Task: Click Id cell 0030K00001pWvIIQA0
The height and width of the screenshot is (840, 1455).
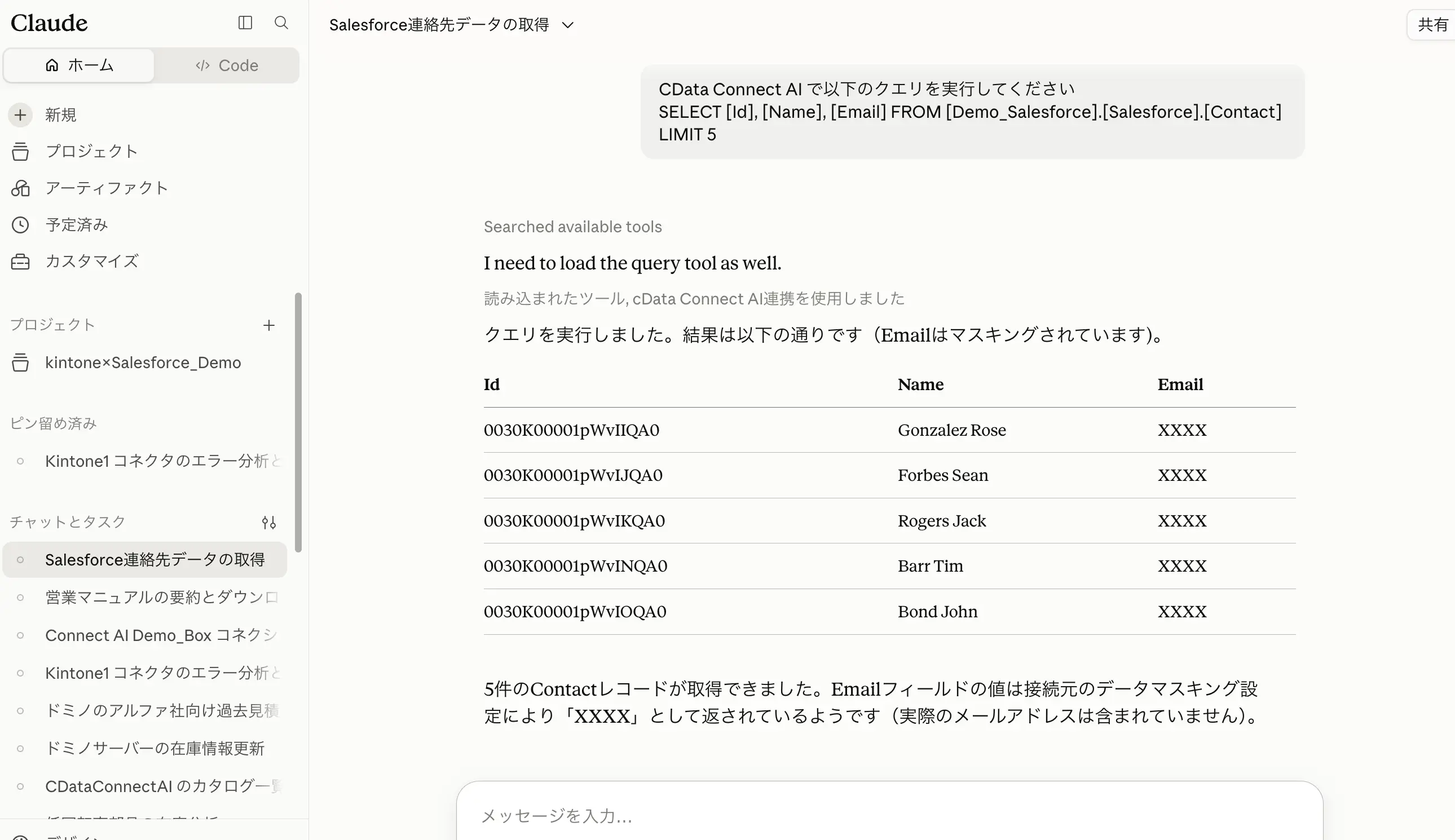Action: click(571, 430)
